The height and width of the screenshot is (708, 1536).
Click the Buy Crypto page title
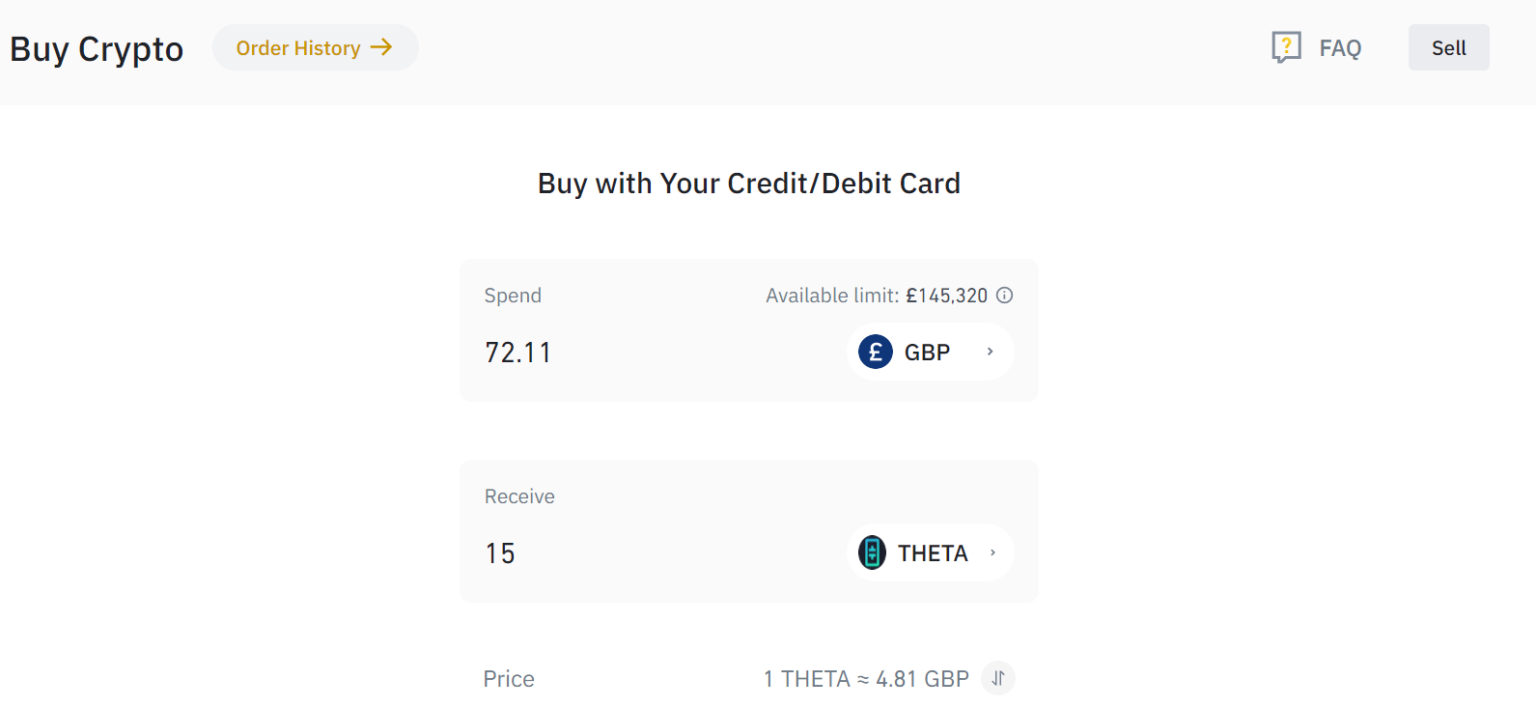[97, 49]
